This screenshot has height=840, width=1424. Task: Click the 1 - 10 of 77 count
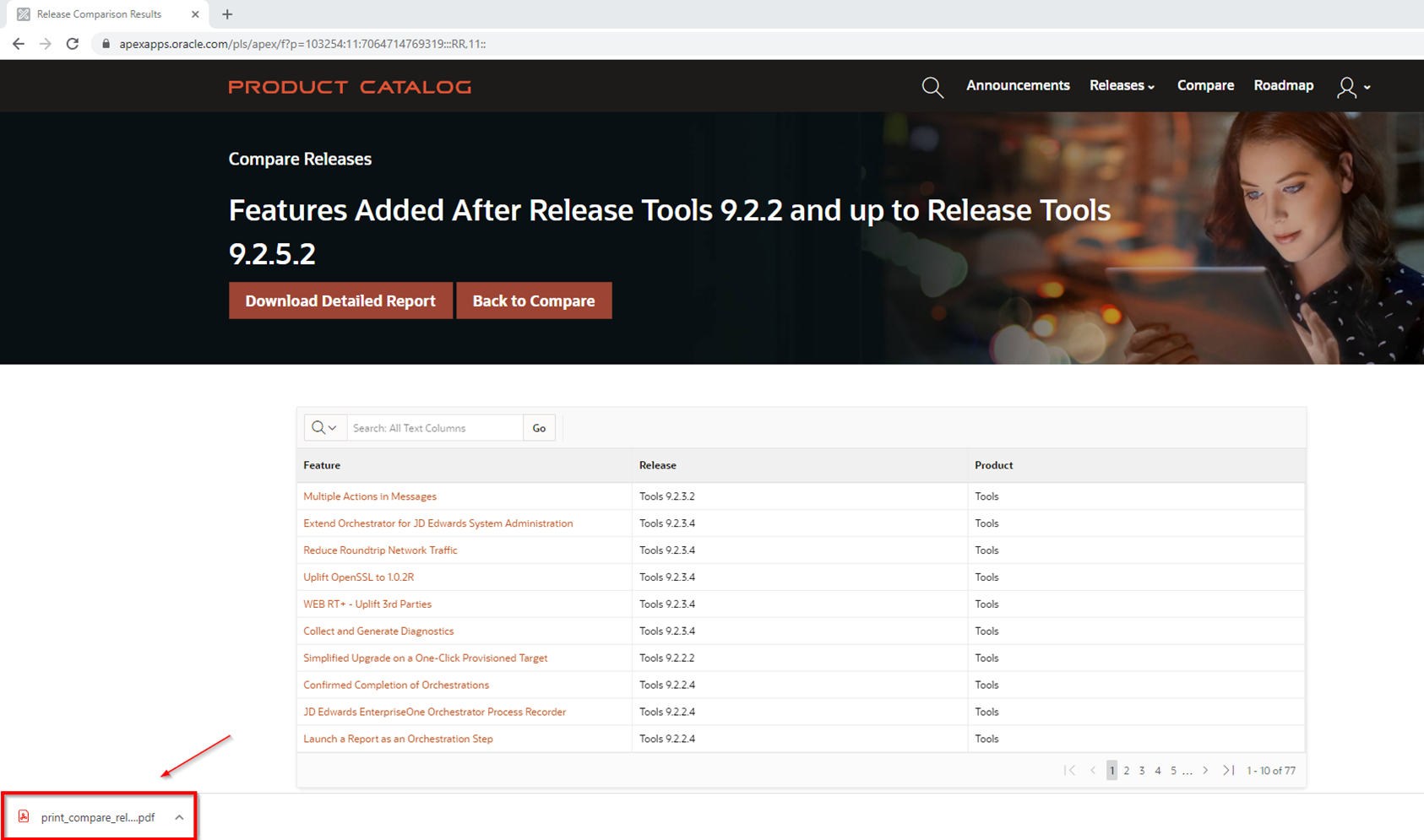tap(1271, 770)
